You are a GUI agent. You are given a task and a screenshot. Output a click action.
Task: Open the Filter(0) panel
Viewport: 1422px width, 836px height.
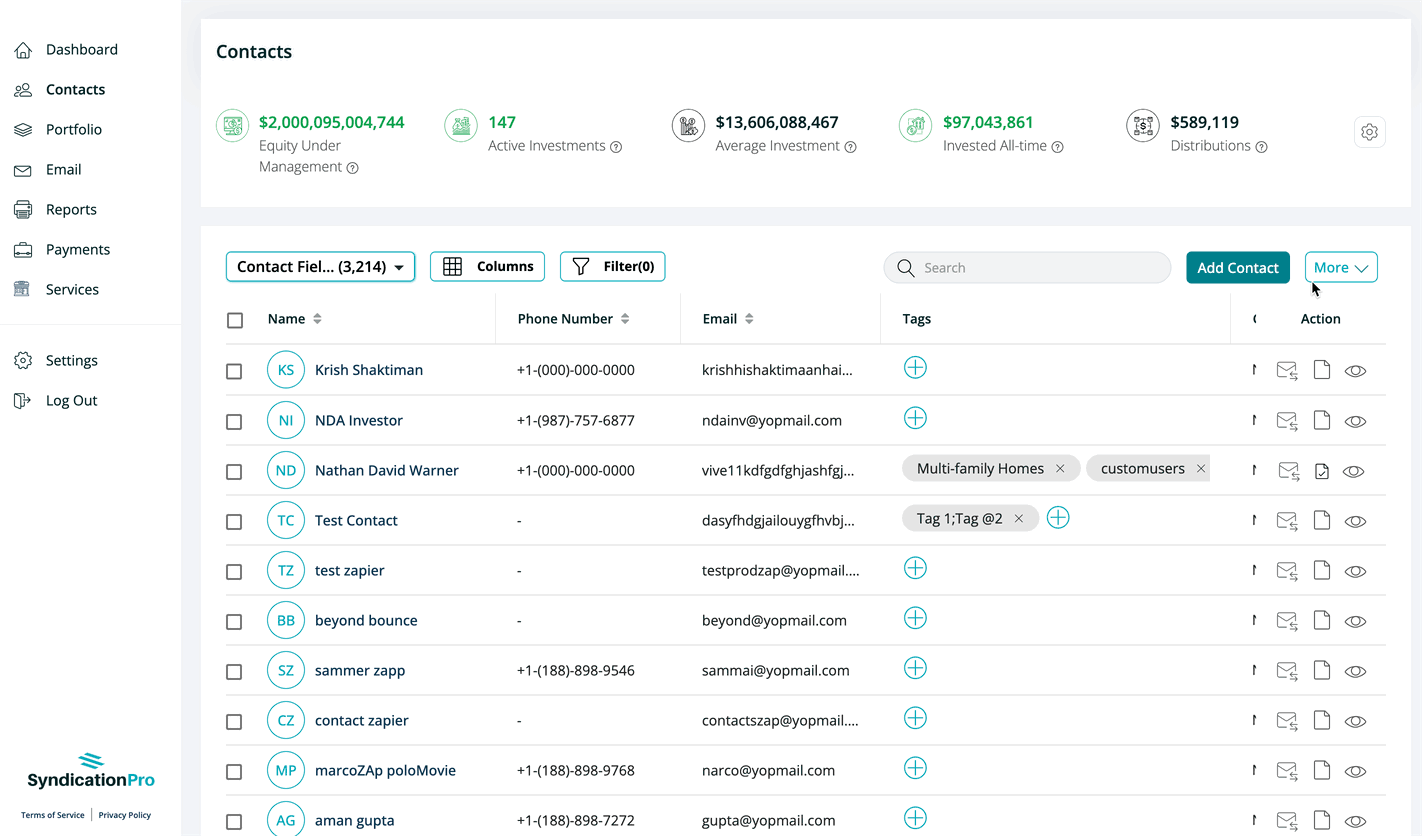tap(612, 266)
